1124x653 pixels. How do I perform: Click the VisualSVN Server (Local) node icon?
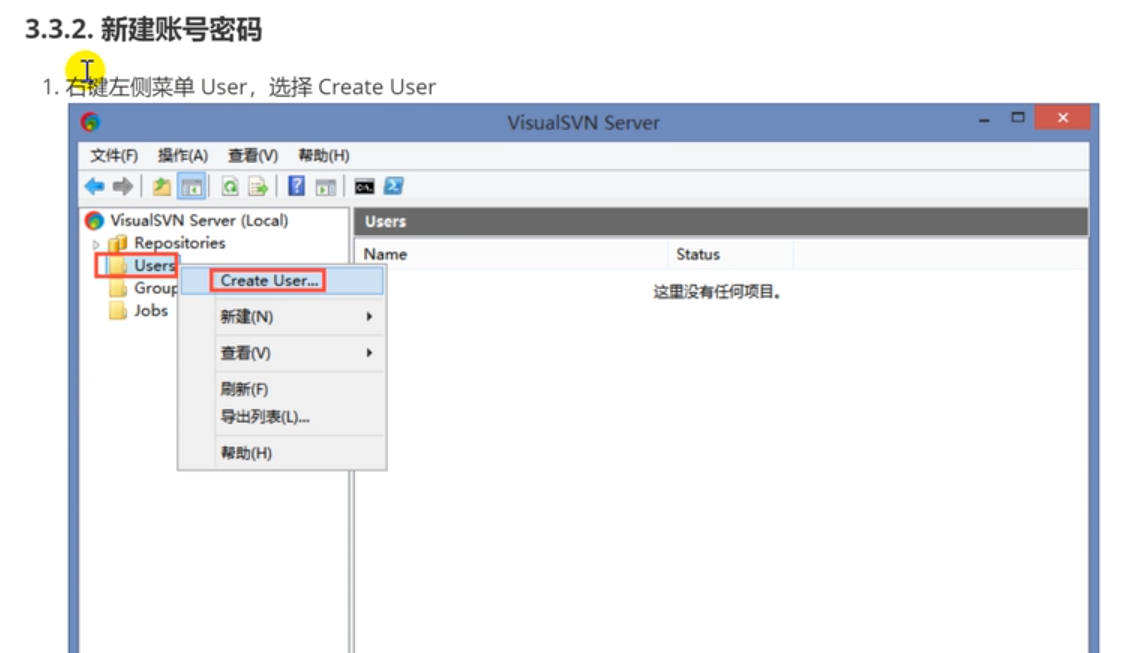(94, 221)
